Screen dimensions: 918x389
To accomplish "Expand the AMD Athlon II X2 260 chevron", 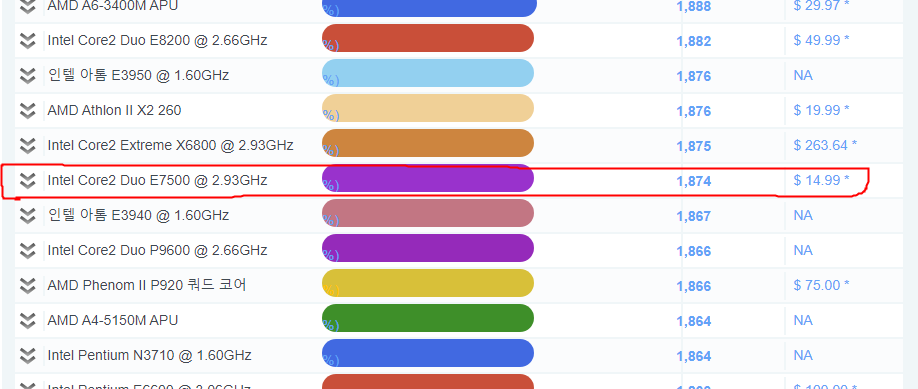I will point(28,111).
